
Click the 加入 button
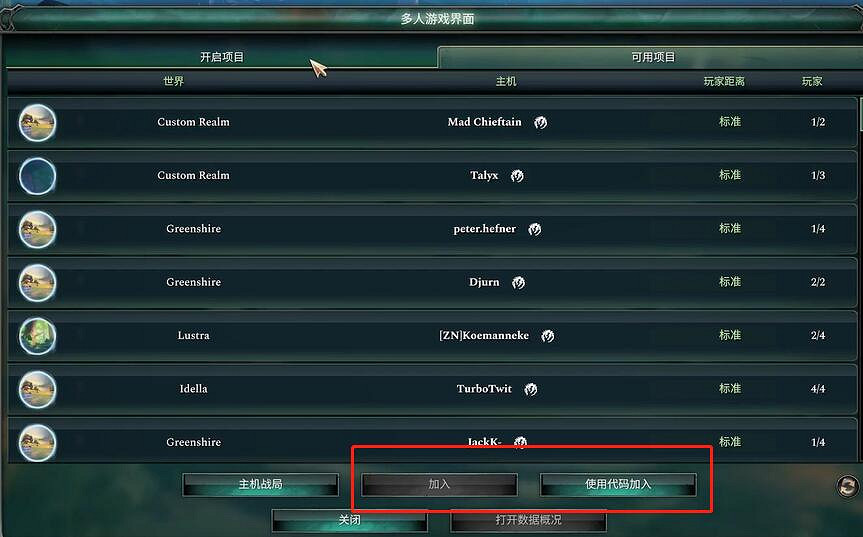click(439, 484)
